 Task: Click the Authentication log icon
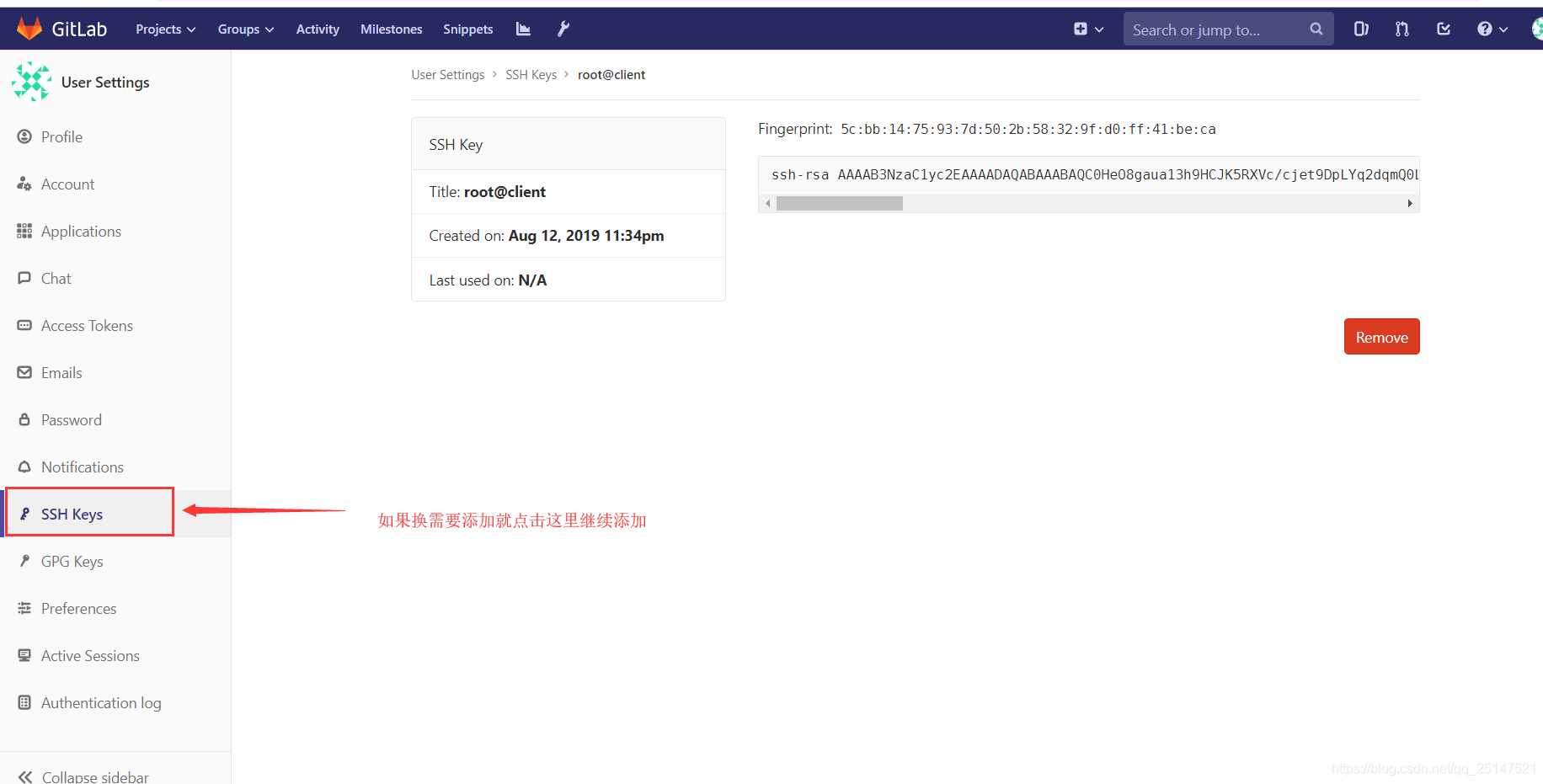tap(24, 702)
